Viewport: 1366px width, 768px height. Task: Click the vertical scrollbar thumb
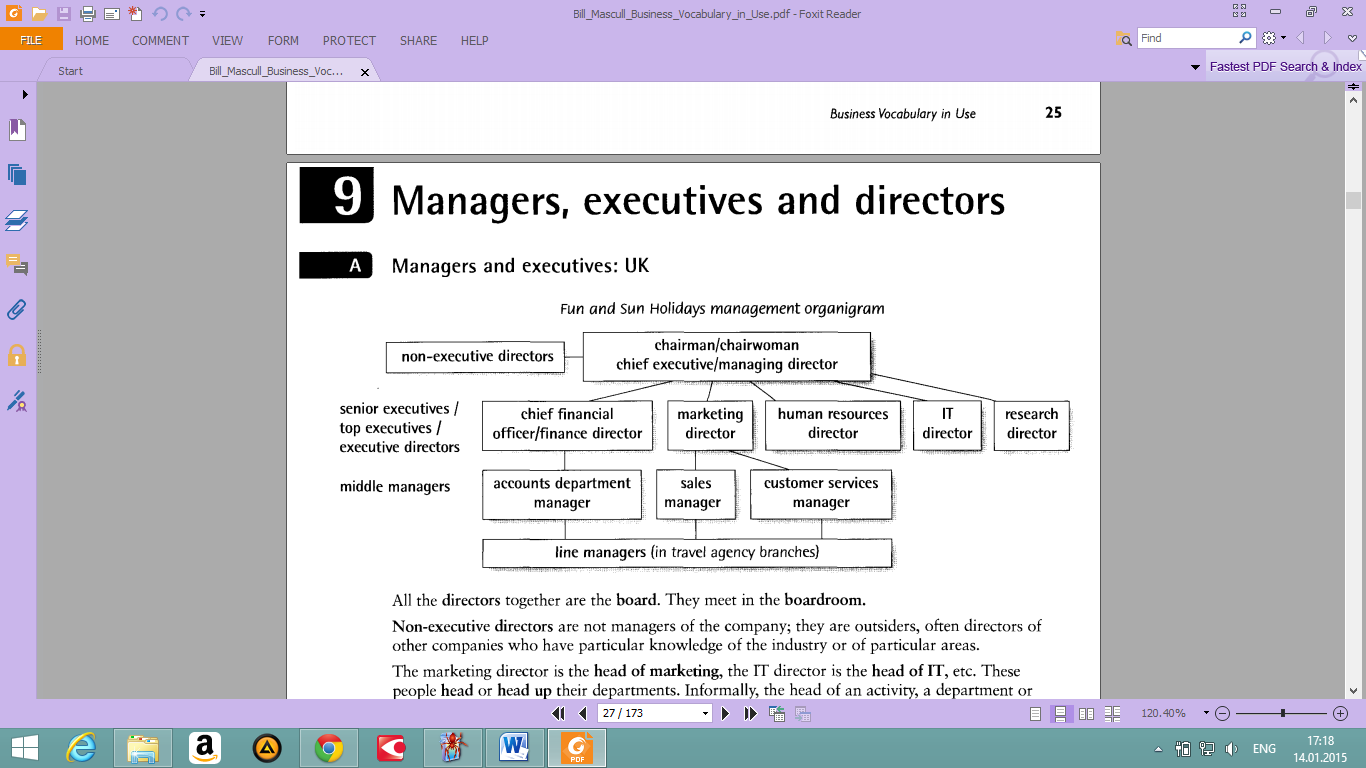click(1354, 200)
